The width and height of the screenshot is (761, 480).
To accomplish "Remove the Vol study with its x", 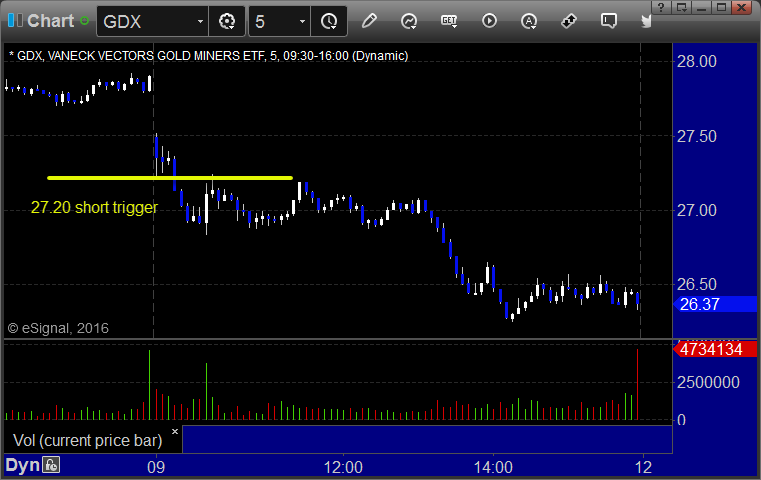I will point(175,431).
